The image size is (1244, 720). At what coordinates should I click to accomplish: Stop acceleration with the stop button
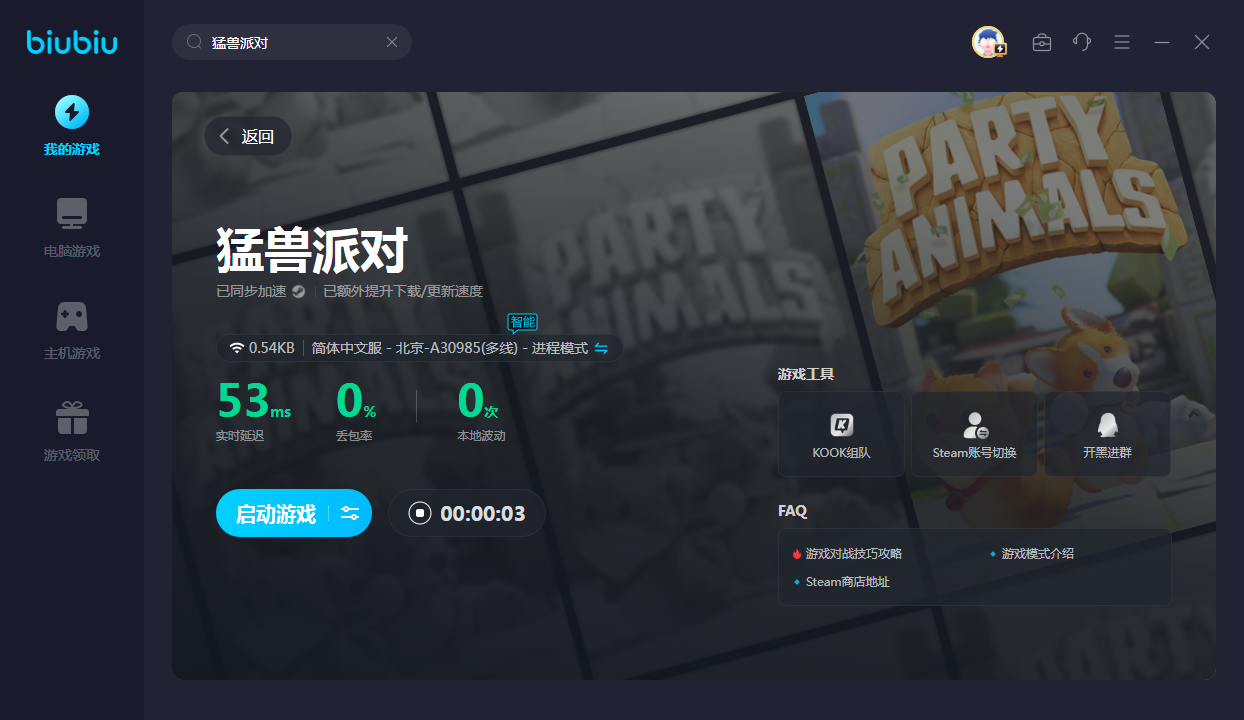(x=421, y=513)
